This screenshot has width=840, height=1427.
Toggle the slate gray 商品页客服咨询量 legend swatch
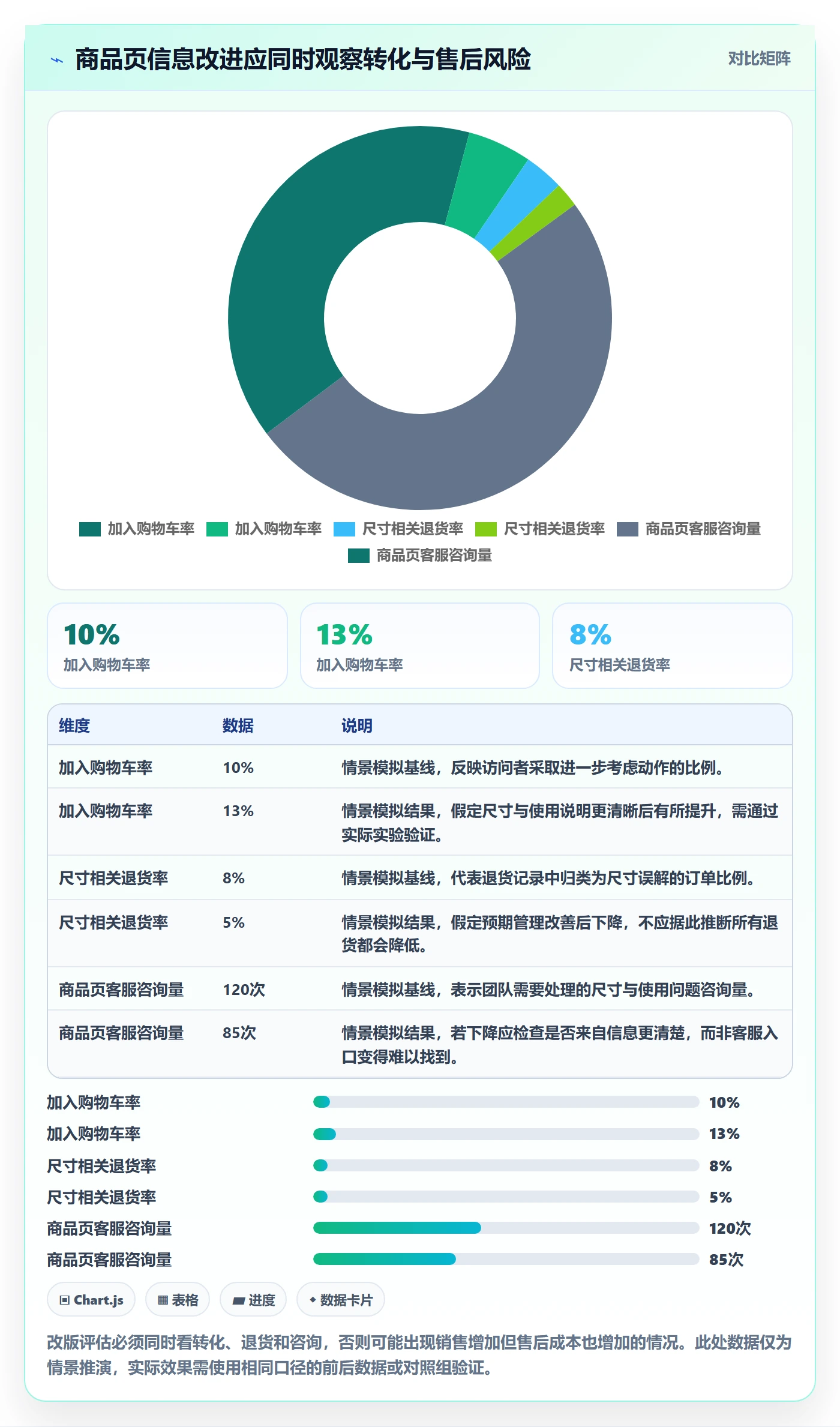click(x=628, y=529)
